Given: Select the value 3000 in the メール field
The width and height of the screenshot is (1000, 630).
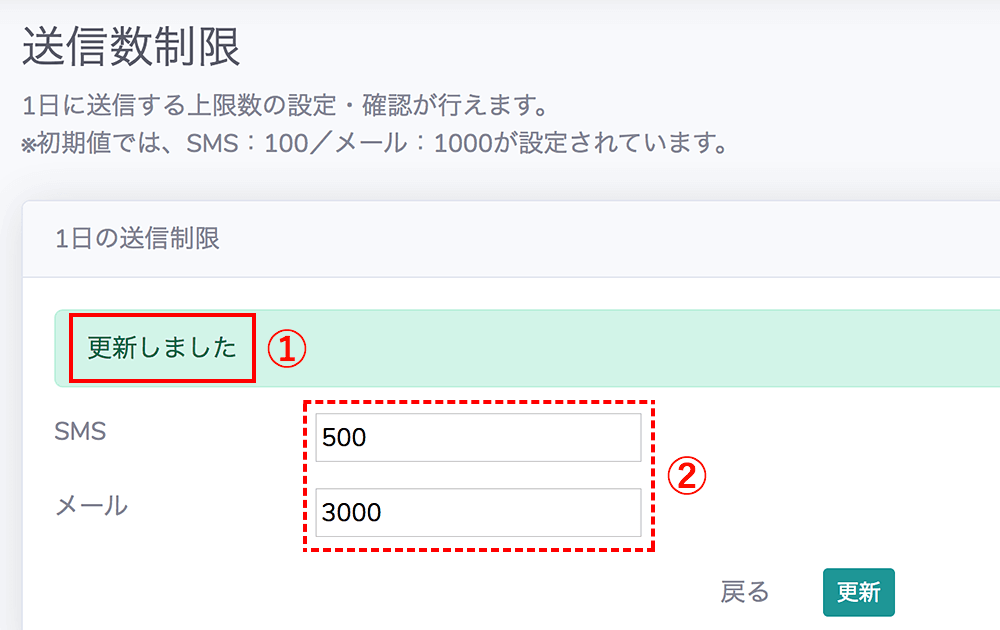Looking at the screenshot, I should pos(349,512).
